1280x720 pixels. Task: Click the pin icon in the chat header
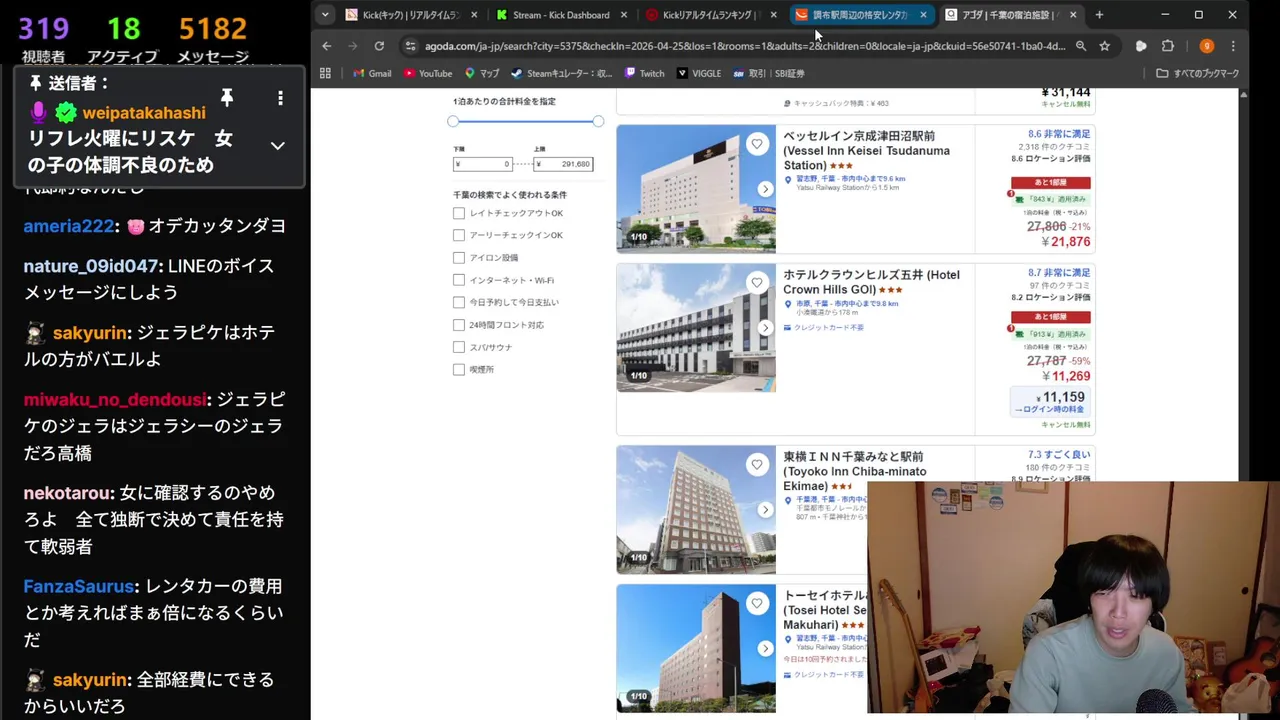(x=227, y=97)
